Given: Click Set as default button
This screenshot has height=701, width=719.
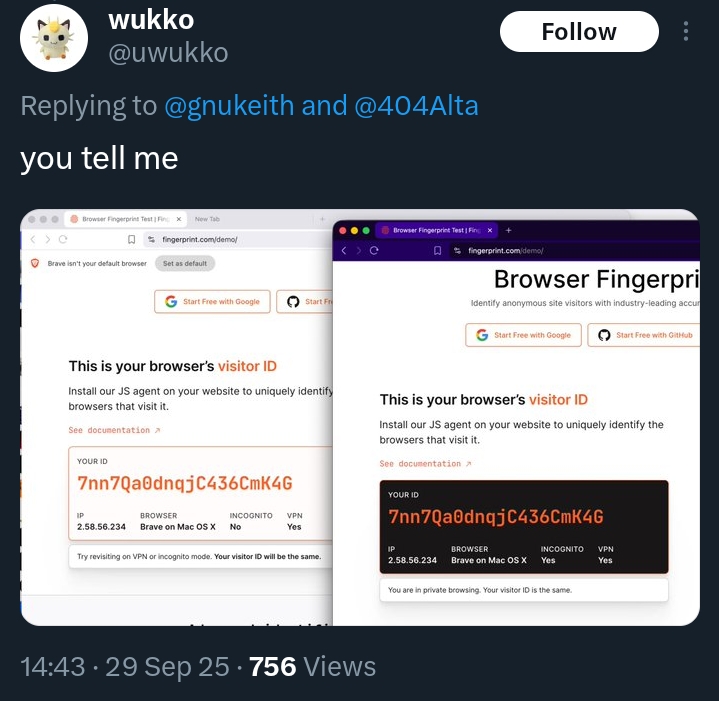Looking at the screenshot, I should point(185,264).
